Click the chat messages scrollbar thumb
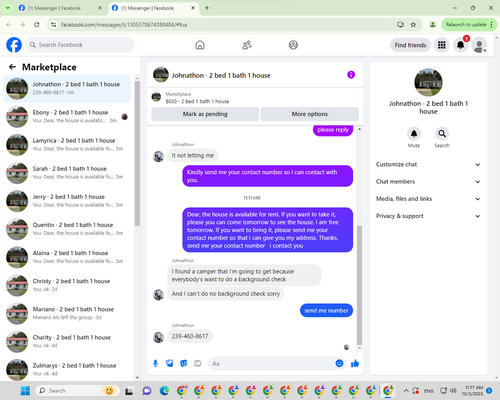500x400 pixels. (x=359, y=285)
